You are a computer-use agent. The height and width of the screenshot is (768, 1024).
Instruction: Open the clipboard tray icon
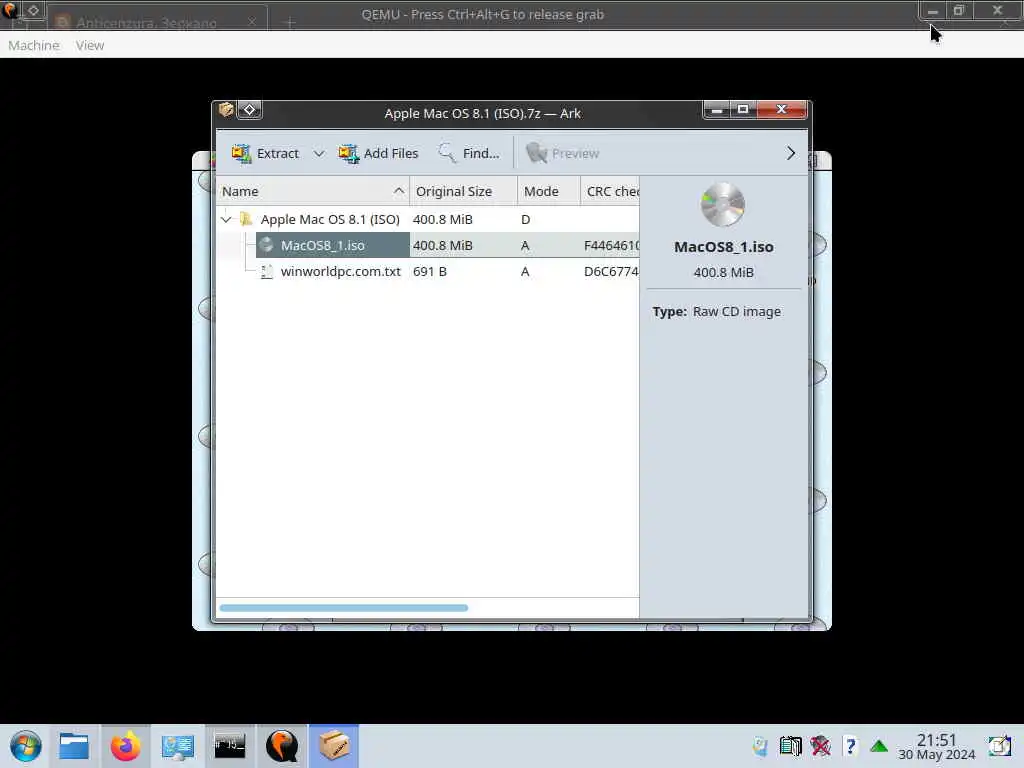coord(790,746)
